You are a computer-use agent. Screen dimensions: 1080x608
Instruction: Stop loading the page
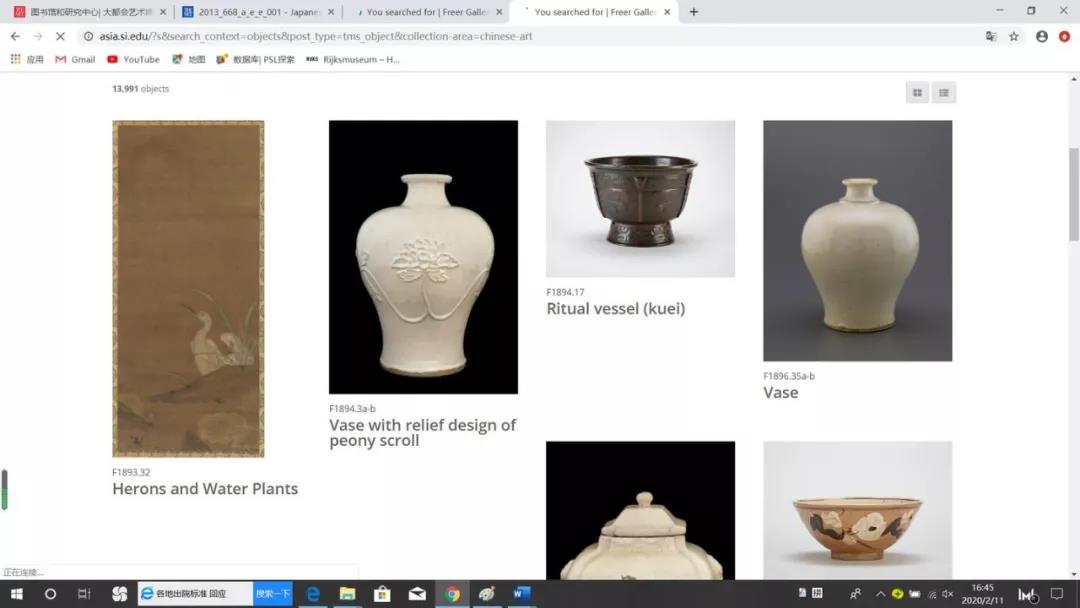(x=60, y=36)
